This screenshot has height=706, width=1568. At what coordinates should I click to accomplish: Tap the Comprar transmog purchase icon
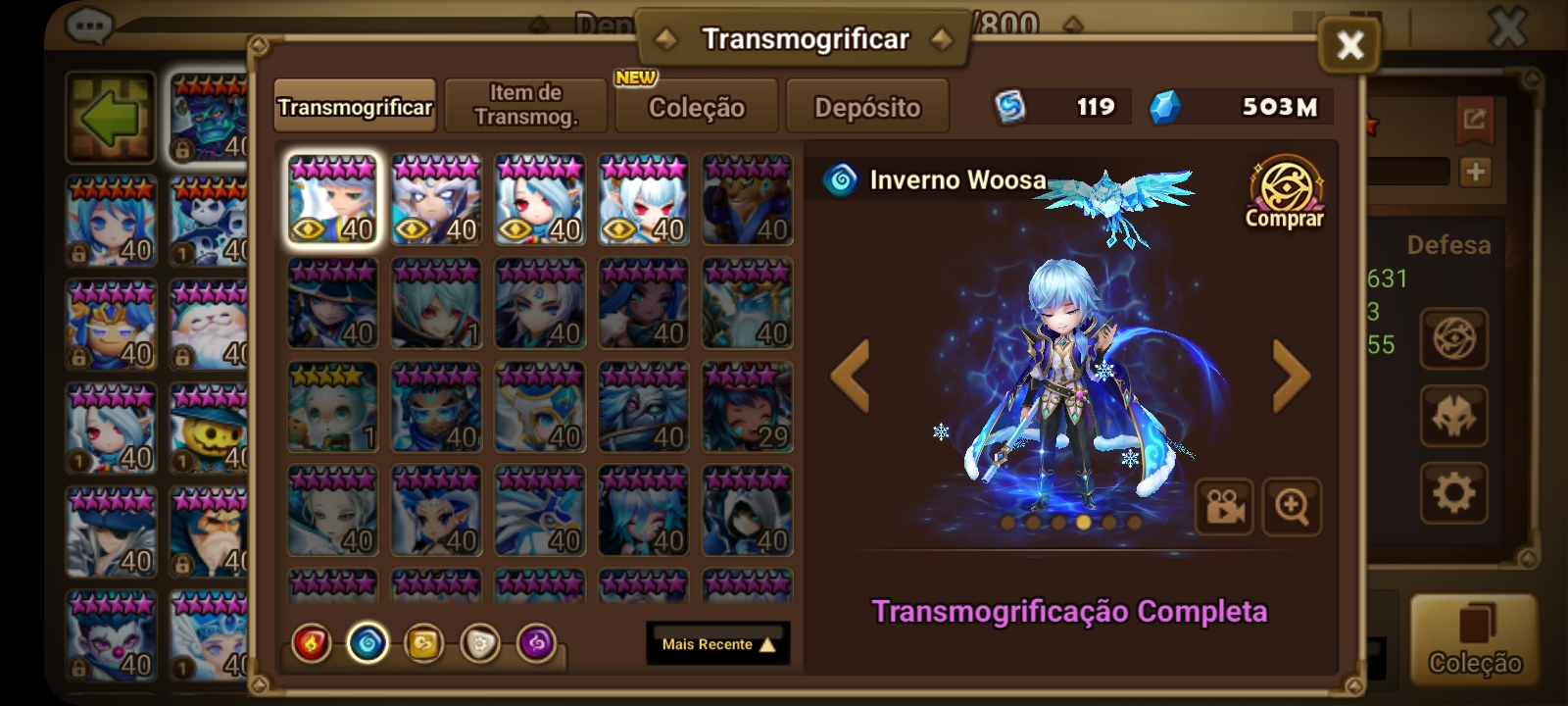(1285, 193)
